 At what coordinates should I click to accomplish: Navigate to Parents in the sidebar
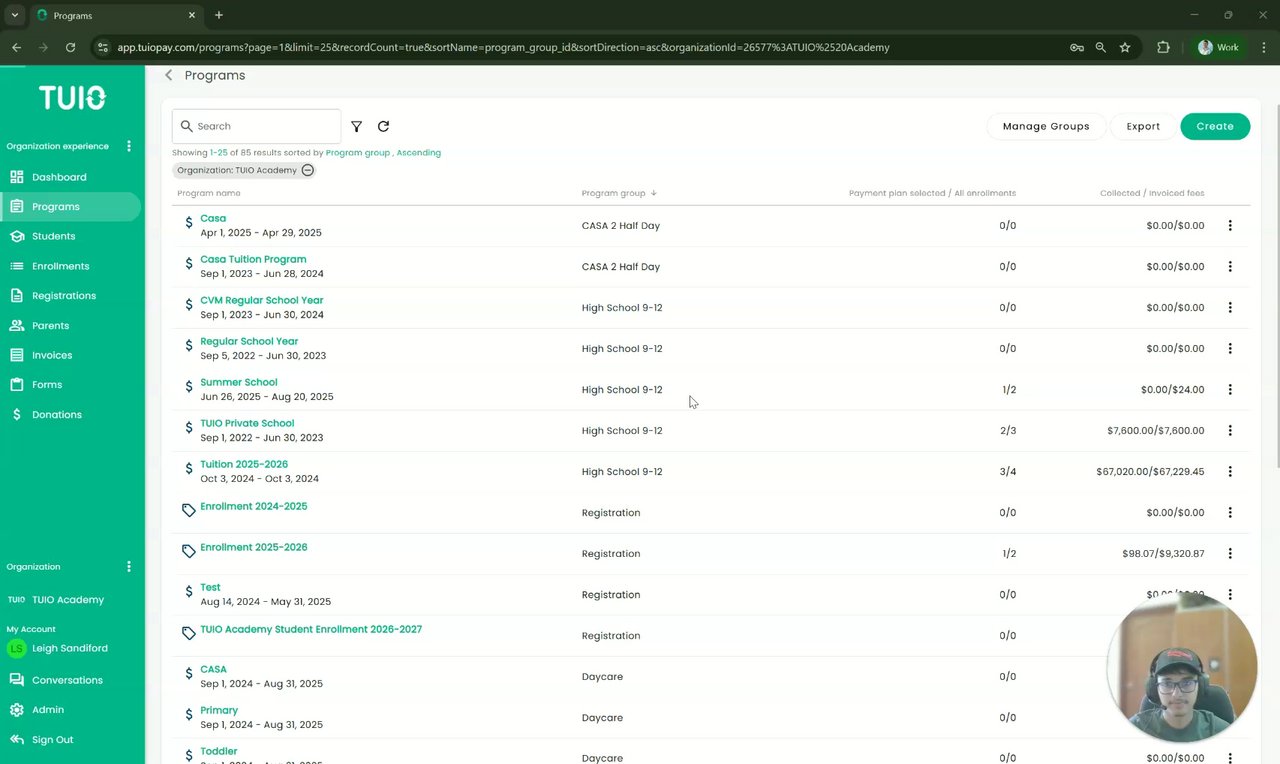50,326
